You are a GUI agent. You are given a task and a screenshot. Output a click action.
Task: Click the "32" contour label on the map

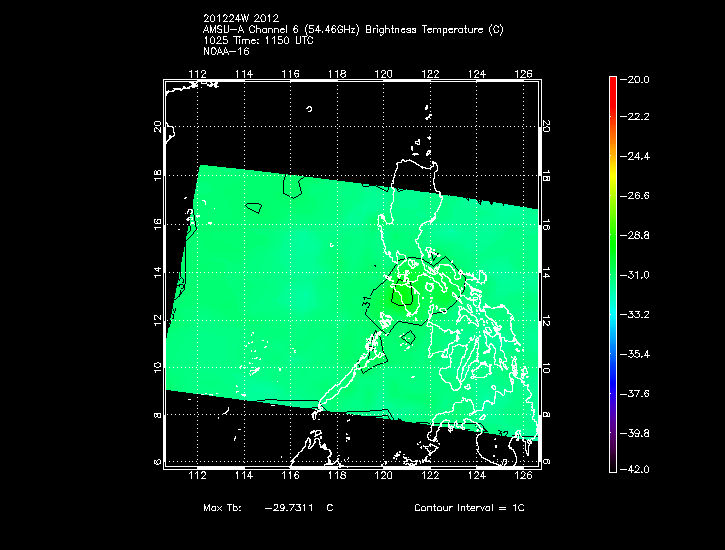[x=503, y=434]
